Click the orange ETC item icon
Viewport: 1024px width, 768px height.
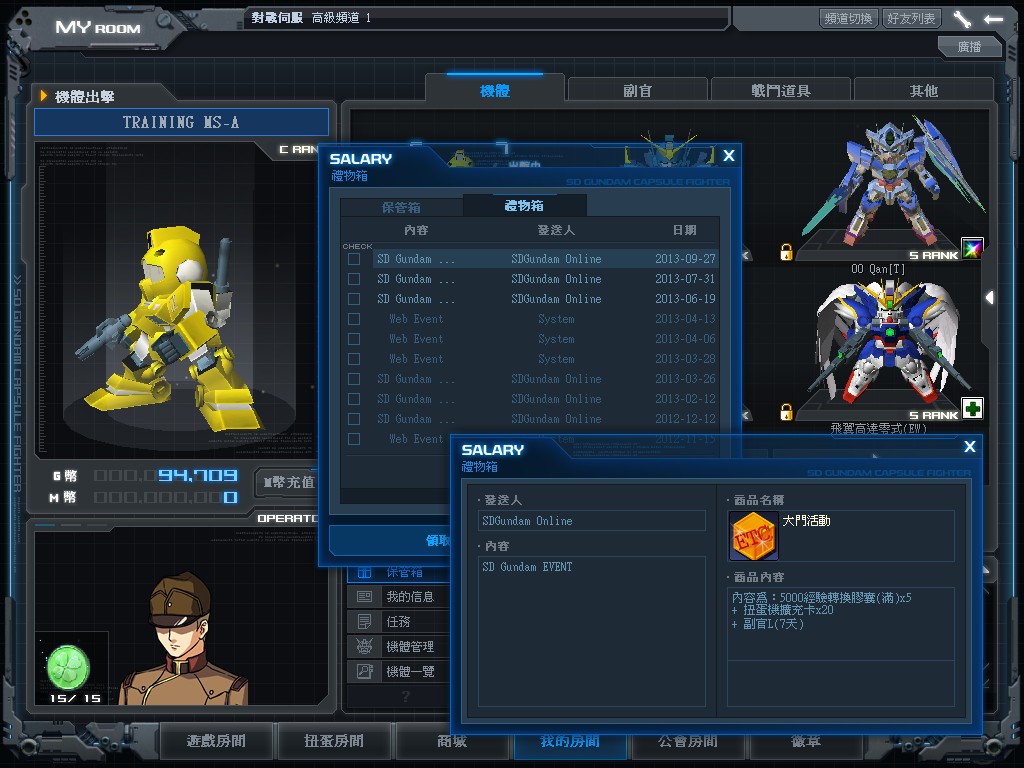click(753, 536)
